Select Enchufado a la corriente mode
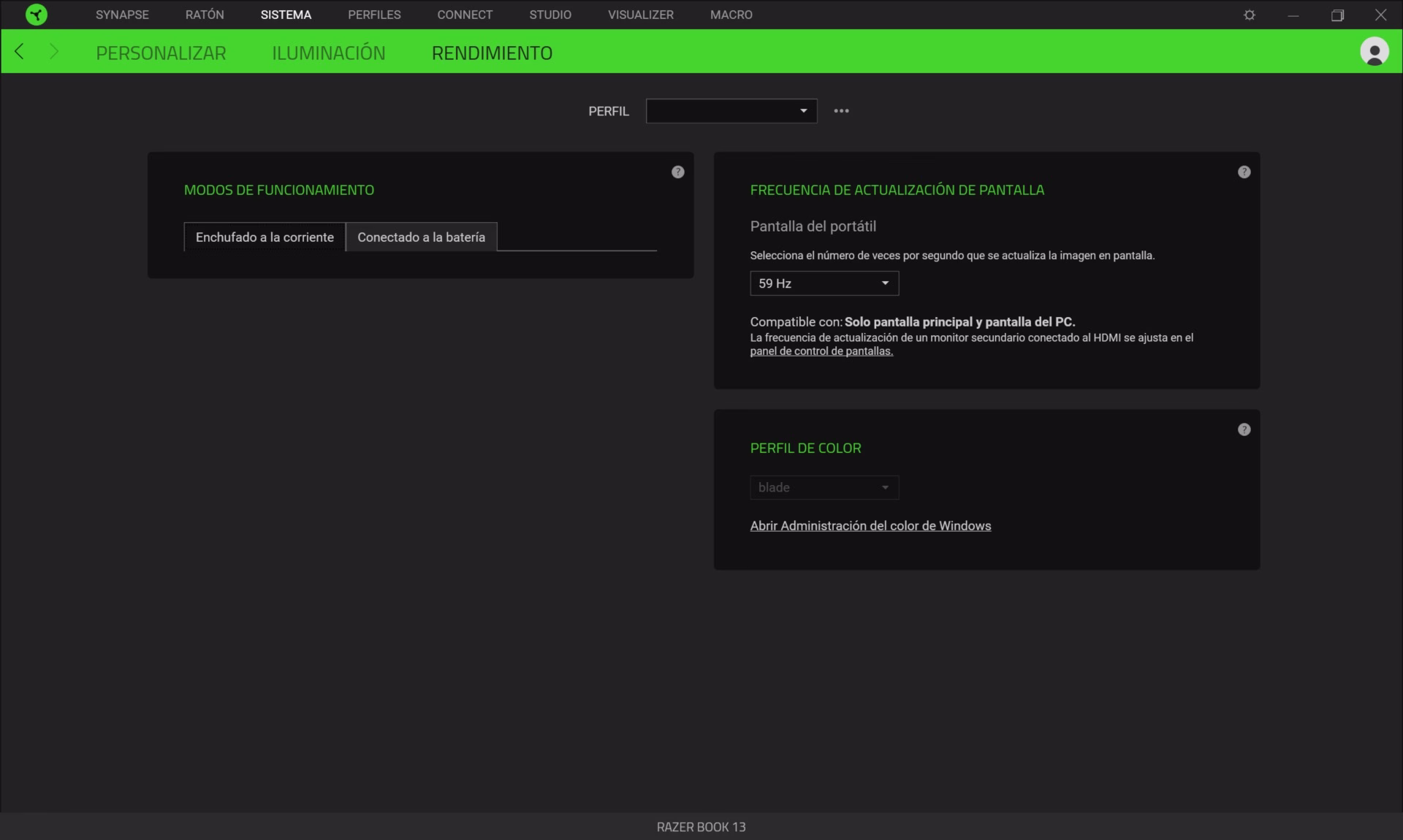 [x=265, y=237]
